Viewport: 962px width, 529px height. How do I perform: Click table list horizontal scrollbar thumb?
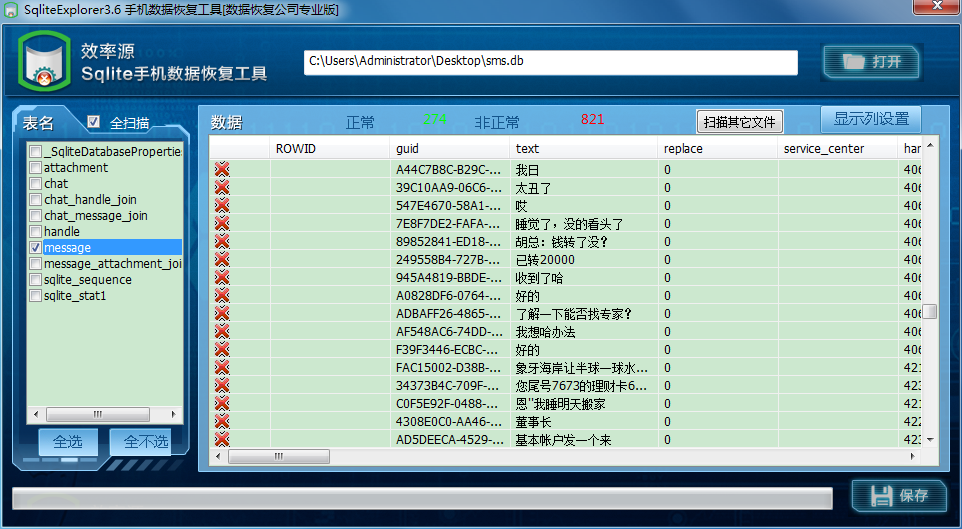(98, 414)
